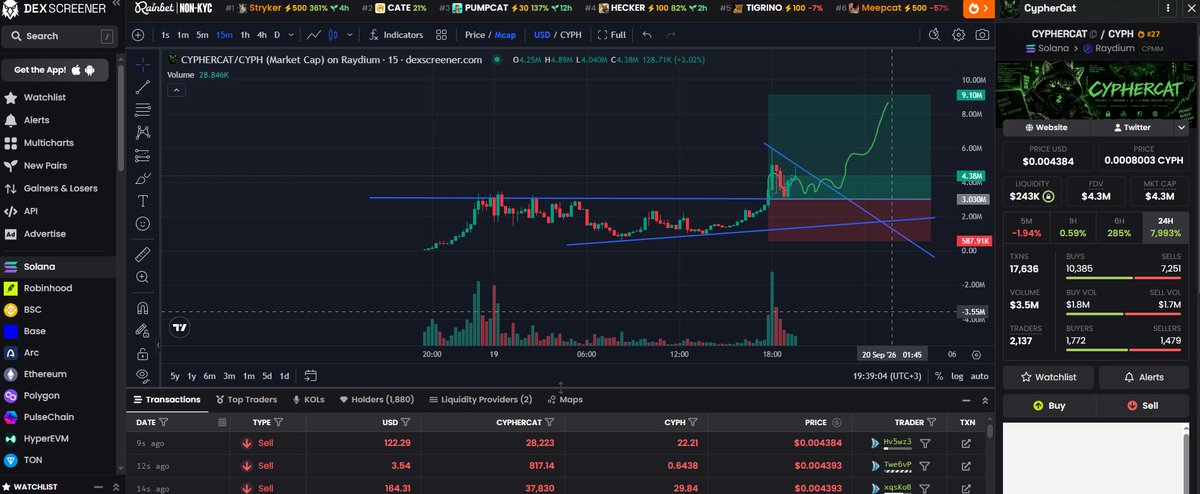Undo the last chart action

(647, 35)
